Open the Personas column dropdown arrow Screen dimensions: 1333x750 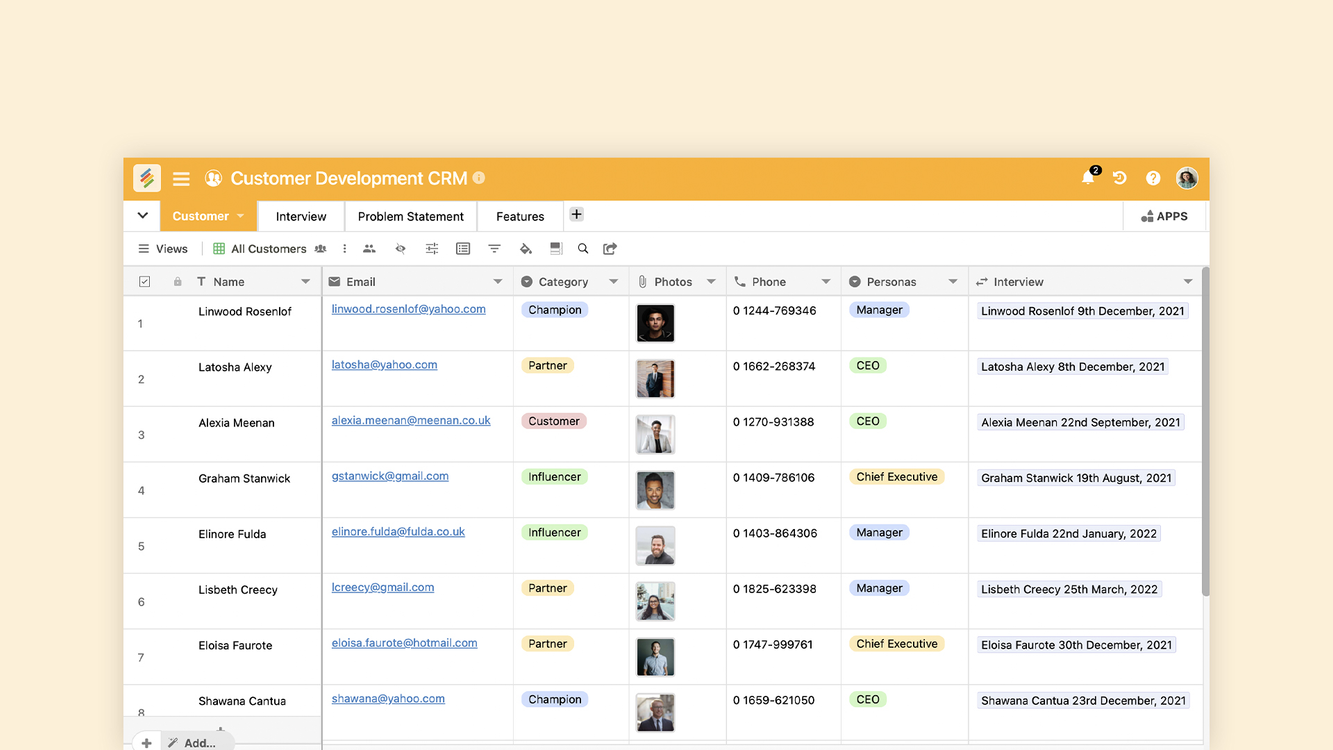(953, 282)
